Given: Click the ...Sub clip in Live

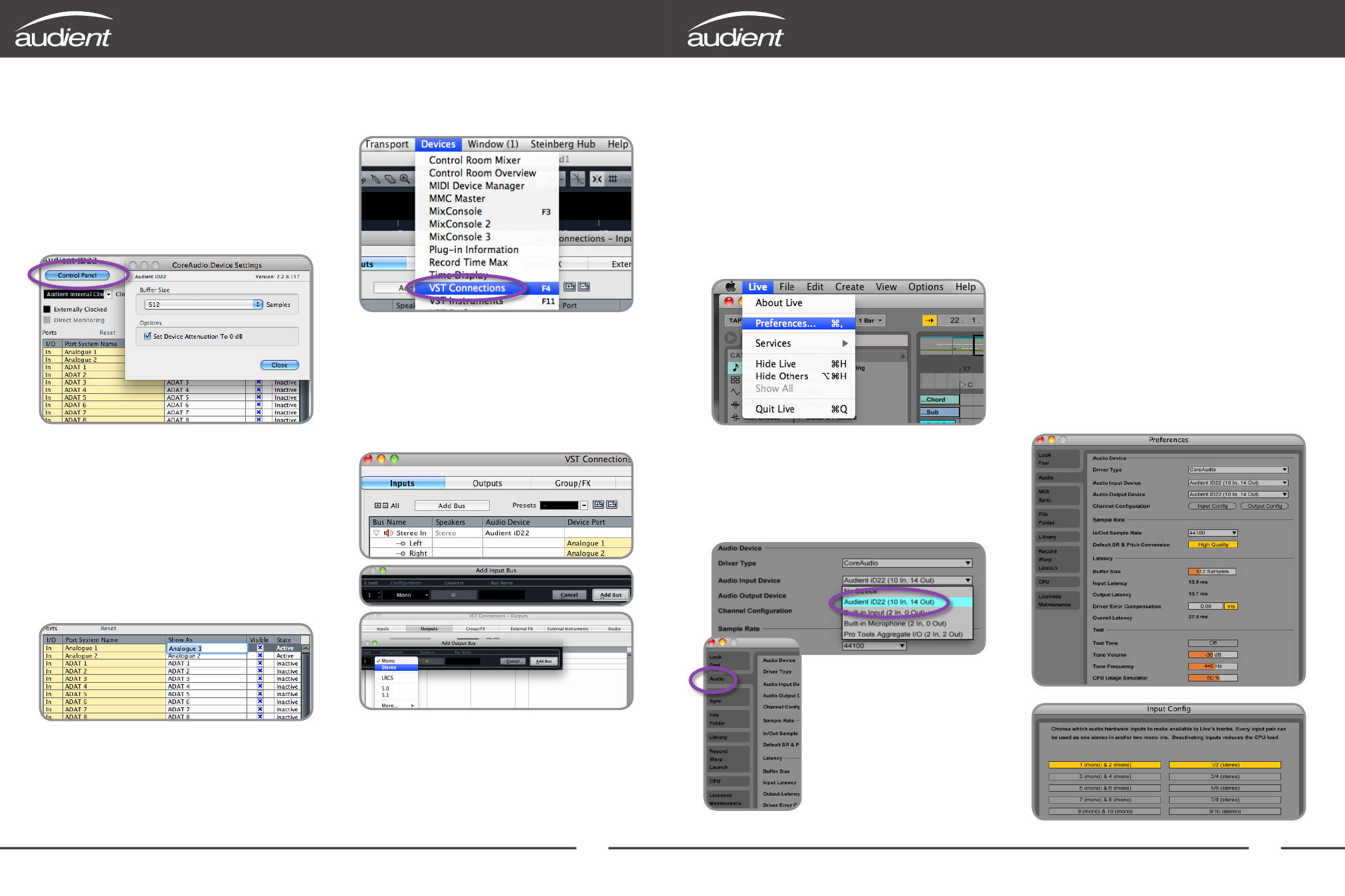Looking at the screenshot, I should [940, 412].
